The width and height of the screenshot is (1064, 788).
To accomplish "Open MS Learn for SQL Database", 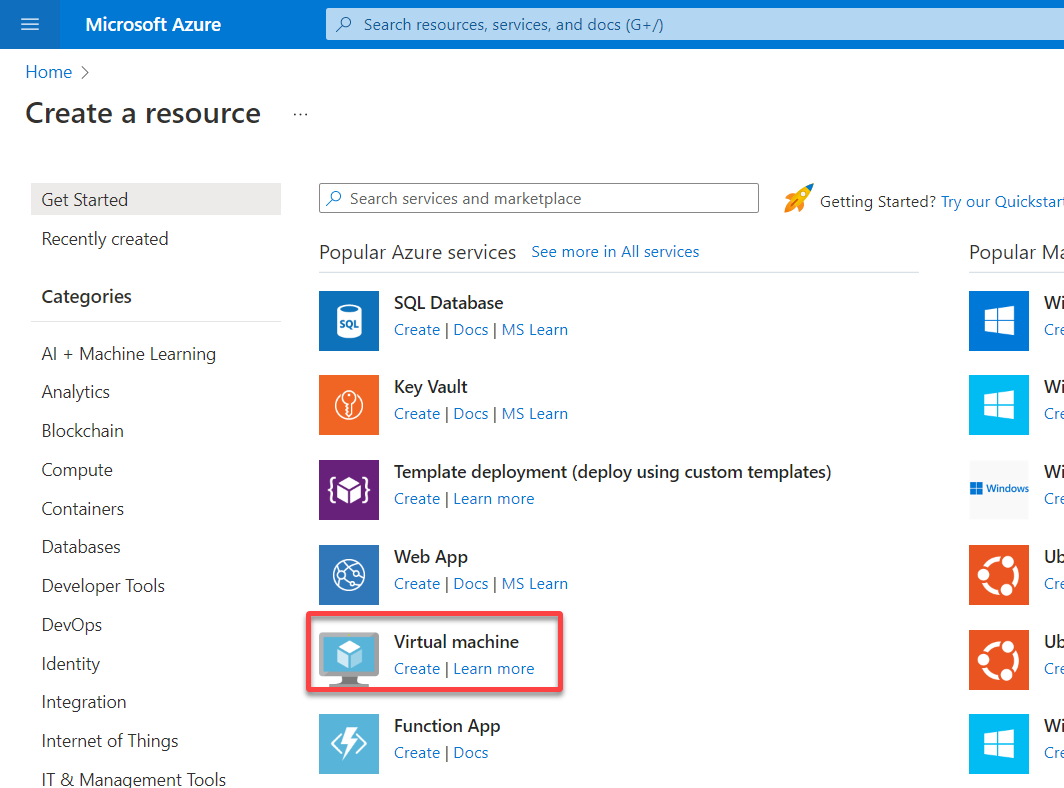I will tap(534, 330).
